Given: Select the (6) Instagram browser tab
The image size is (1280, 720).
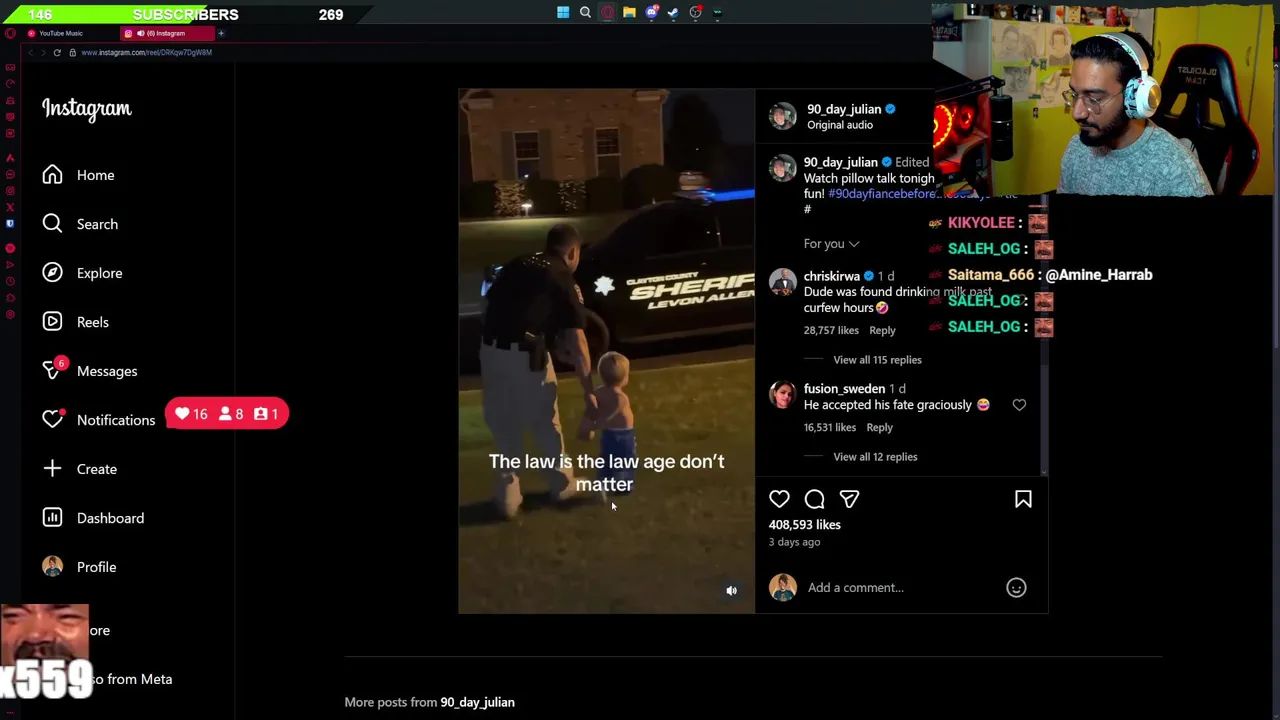Looking at the screenshot, I should (167, 33).
